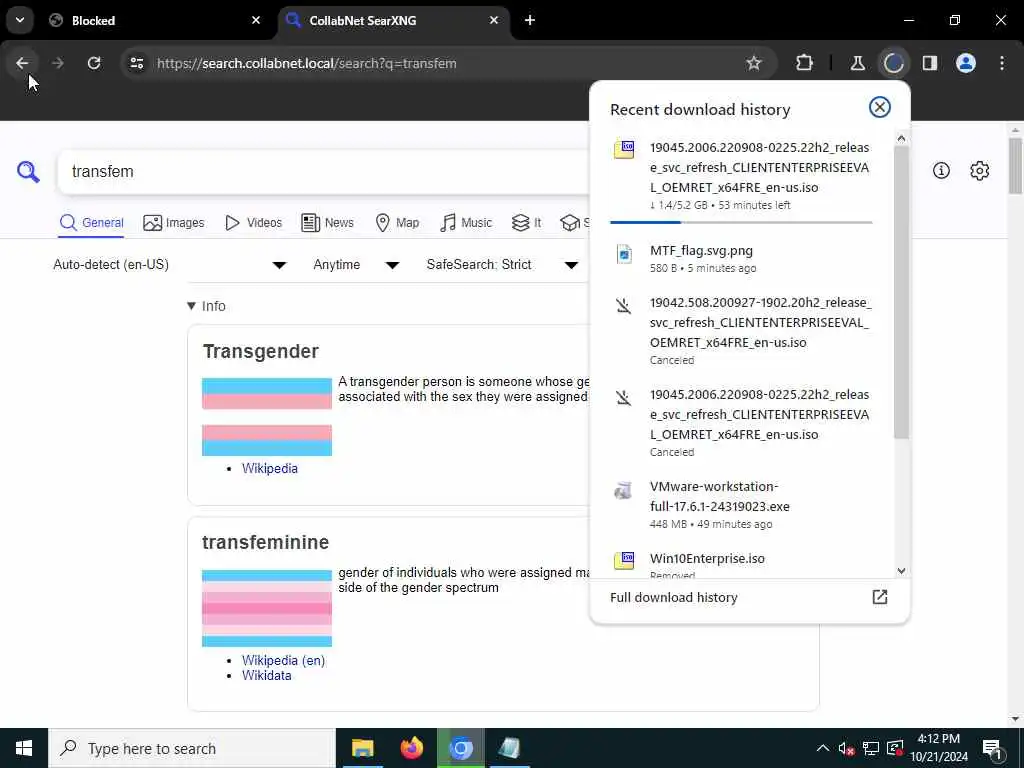1024x768 pixels.
Task: Select the CollabNet SearXNG tab
Action: pos(394,20)
